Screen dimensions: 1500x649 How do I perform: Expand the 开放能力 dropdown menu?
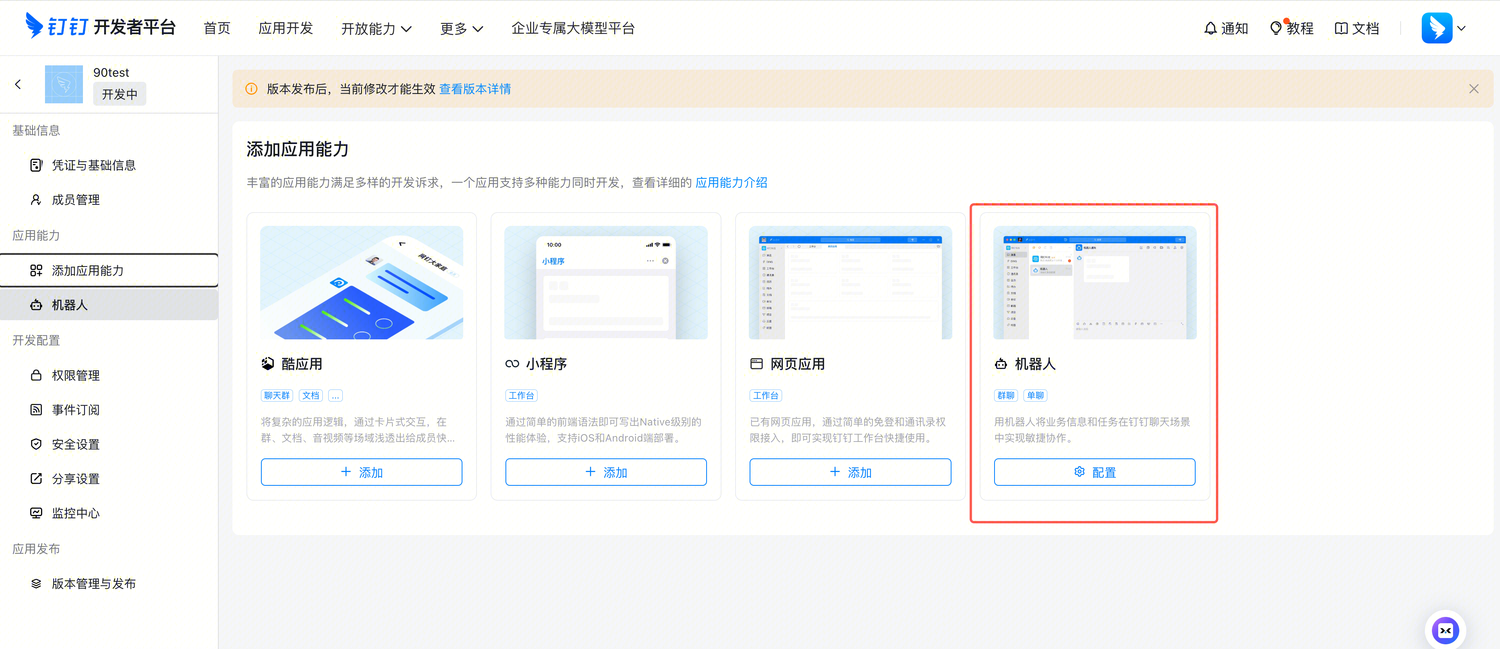pyautogui.click(x=376, y=28)
